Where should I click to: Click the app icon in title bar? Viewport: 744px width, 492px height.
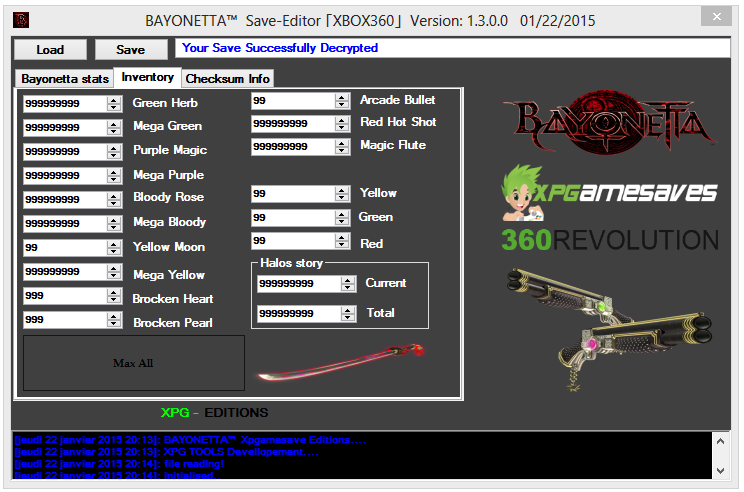click(21, 19)
